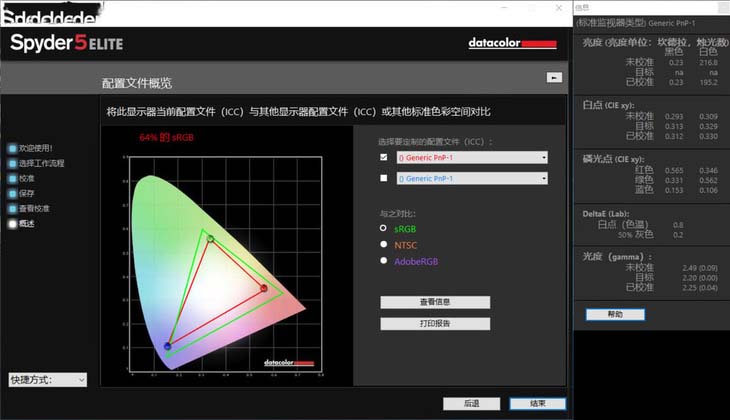
Task: Click the 白点 (CIE xy) heading
Action: pos(608,105)
